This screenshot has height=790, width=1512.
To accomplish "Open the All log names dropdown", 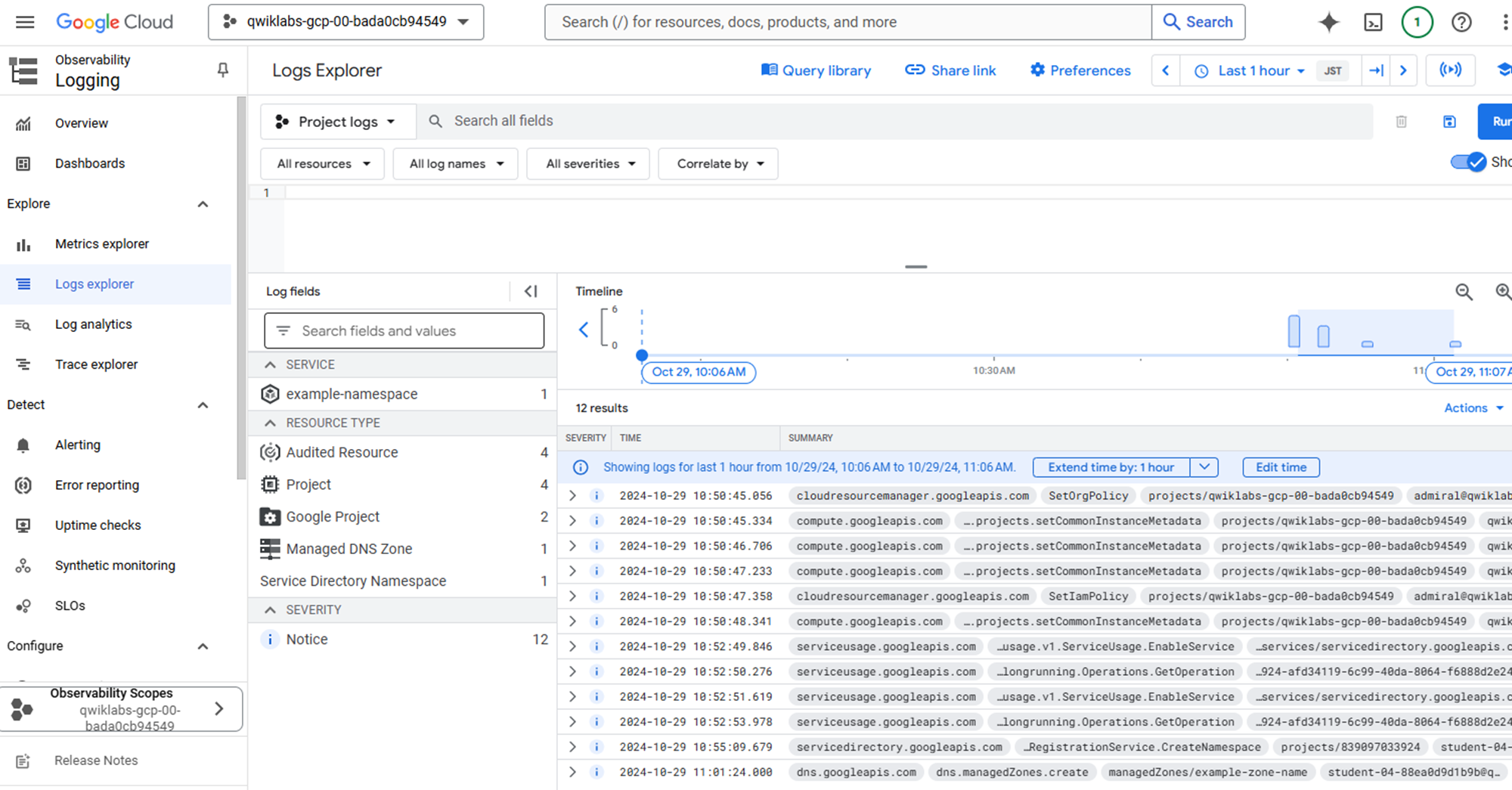I will 456,164.
